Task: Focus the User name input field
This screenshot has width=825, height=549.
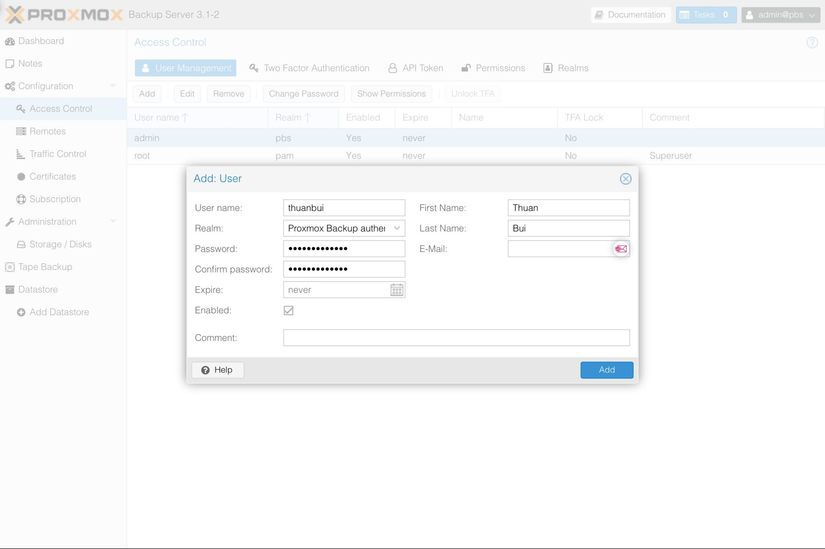Action: (344, 207)
